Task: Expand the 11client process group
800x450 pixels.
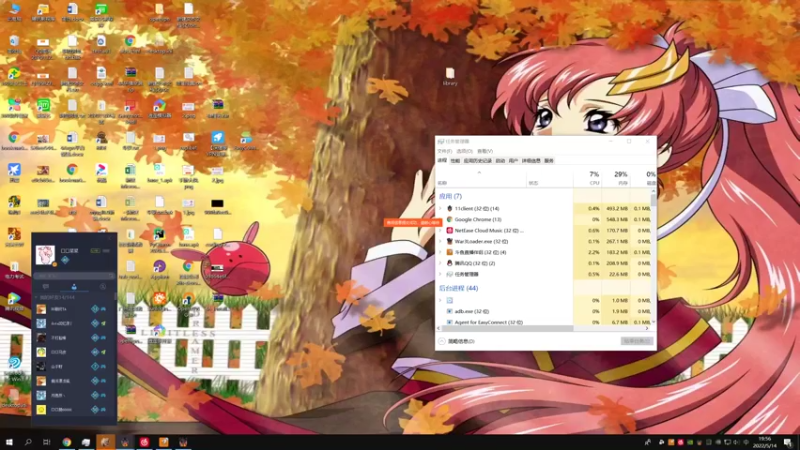Action: point(440,208)
